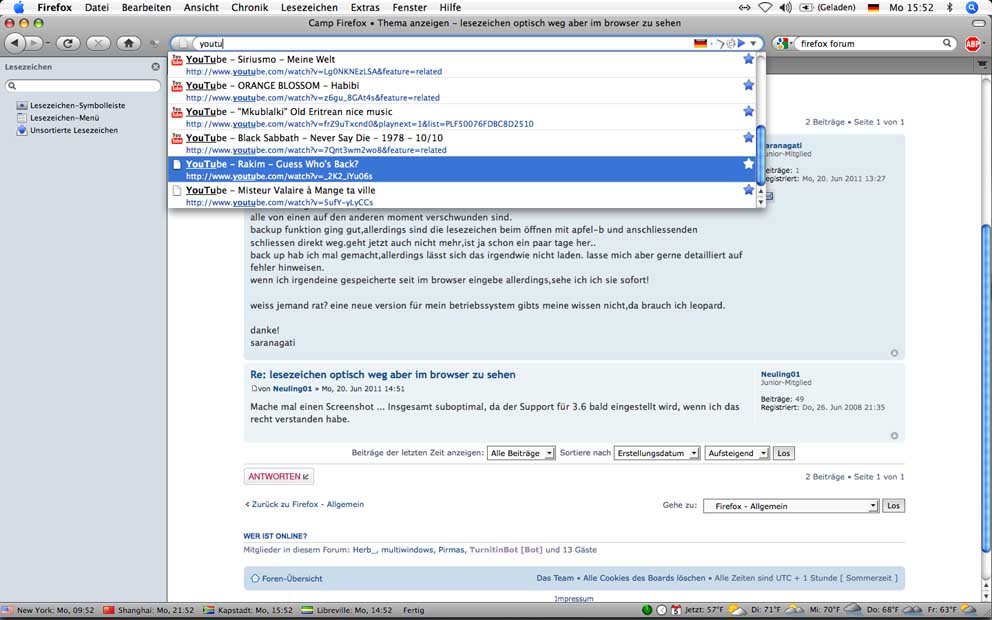
Task: Click the TurnitinBot [Bot] member link
Action: tap(506, 550)
